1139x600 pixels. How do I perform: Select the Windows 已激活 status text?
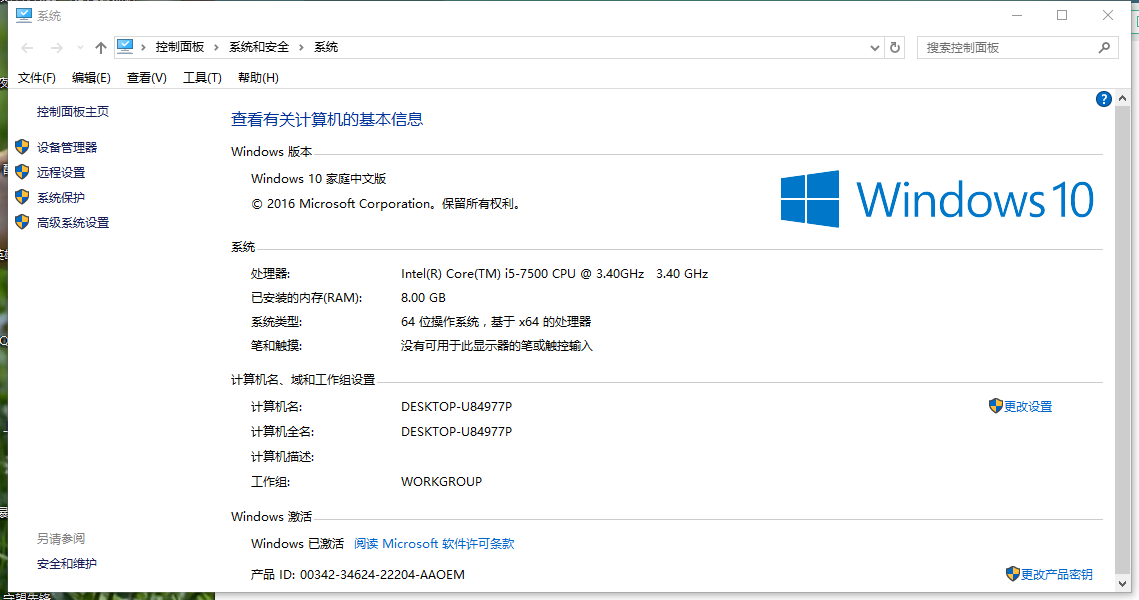[x=297, y=543]
